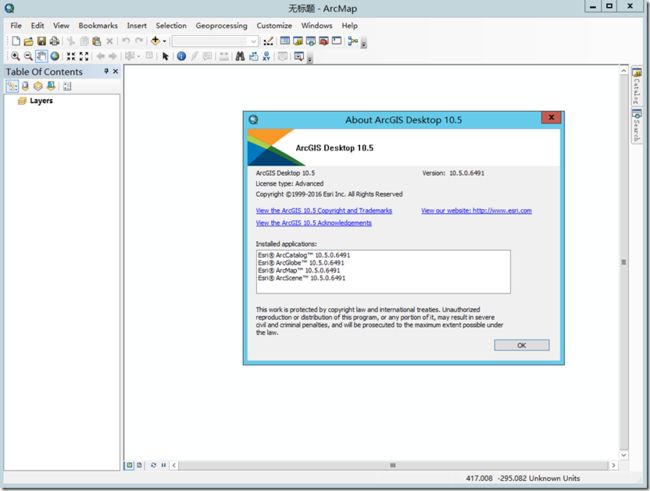Select the Zoom Out tool
Screen dimensions: 650x491
coord(28,56)
